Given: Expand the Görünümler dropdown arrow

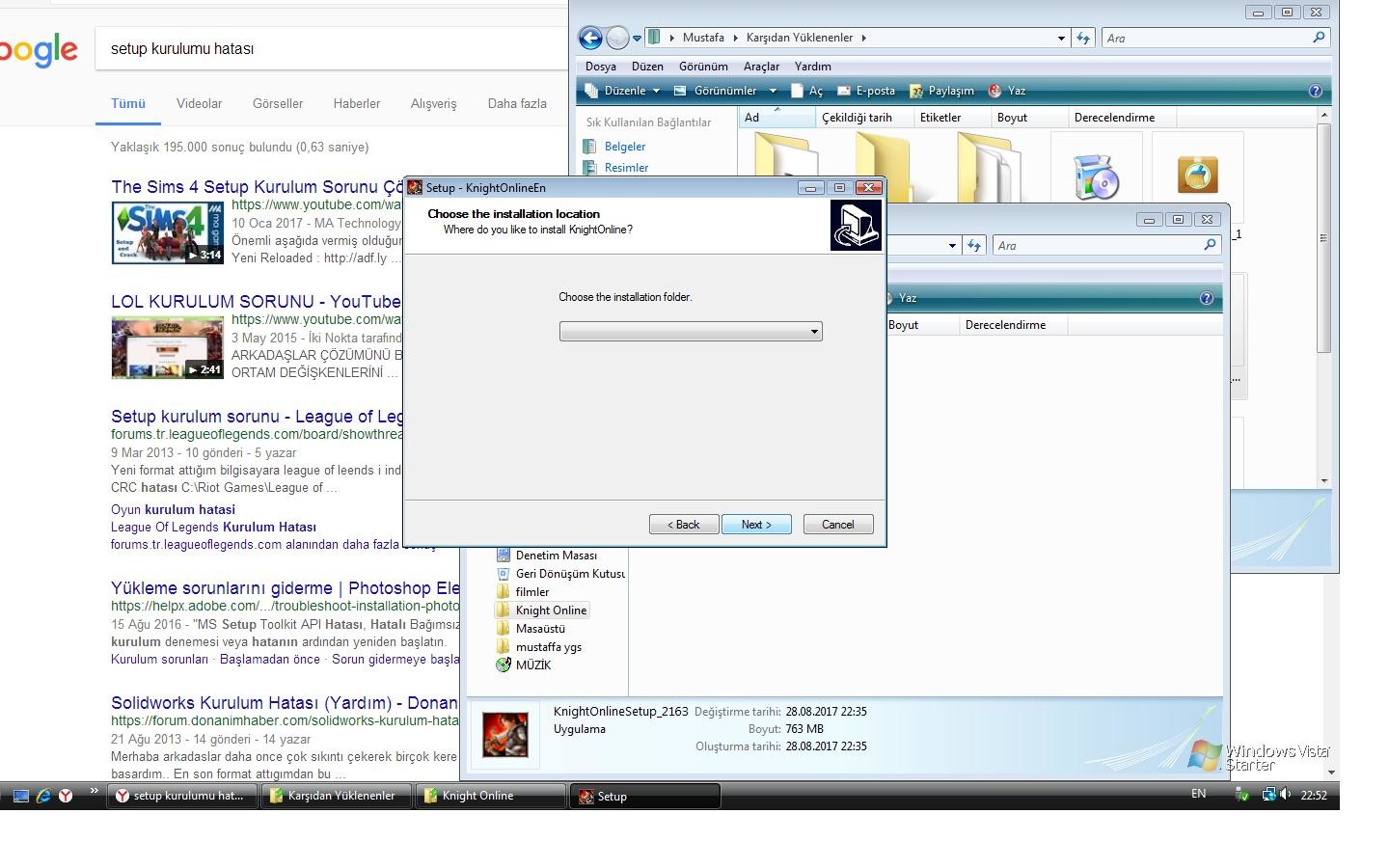Looking at the screenshot, I should [773, 91].
